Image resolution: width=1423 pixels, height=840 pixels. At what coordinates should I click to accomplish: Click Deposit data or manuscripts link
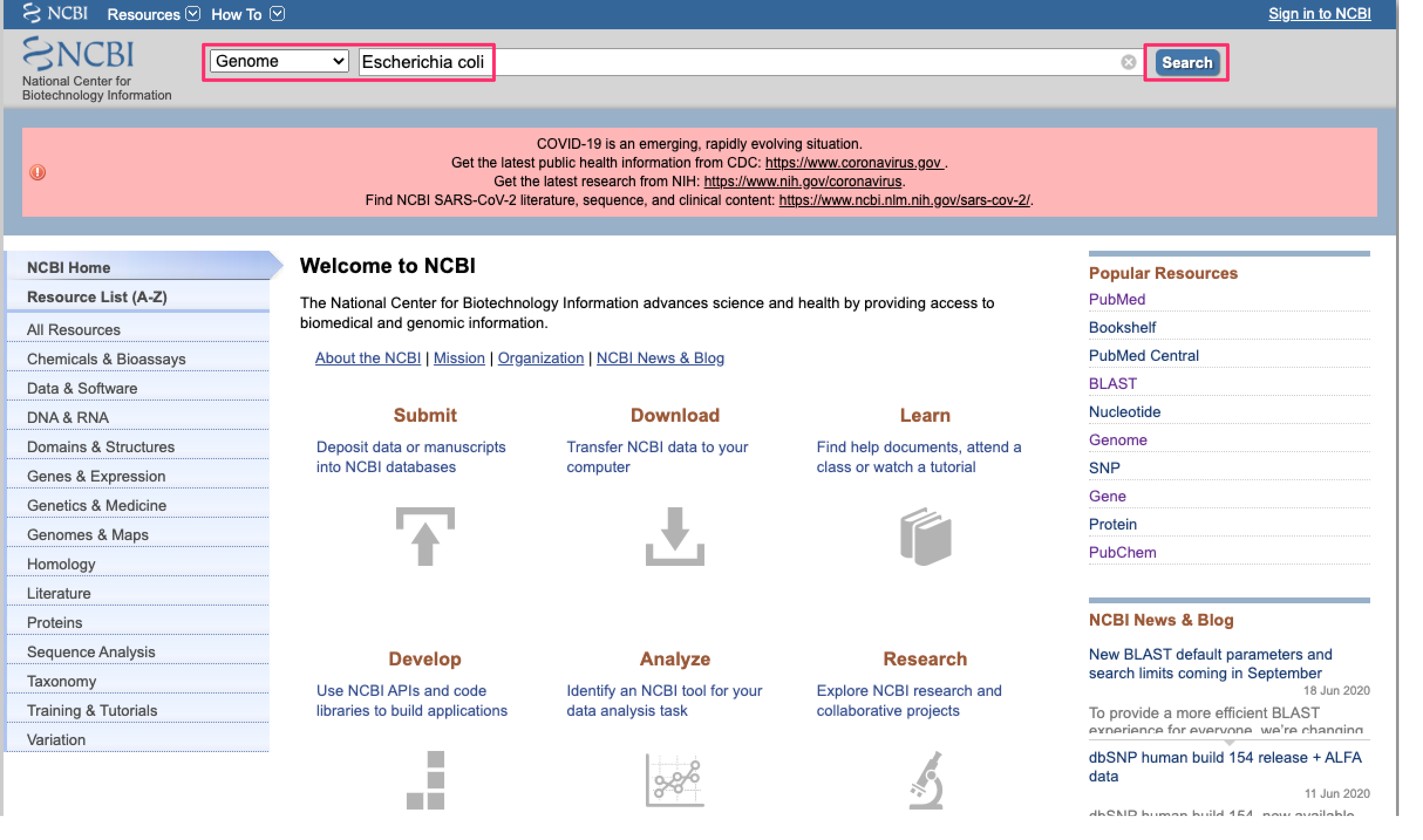click(x=411, y=457)
